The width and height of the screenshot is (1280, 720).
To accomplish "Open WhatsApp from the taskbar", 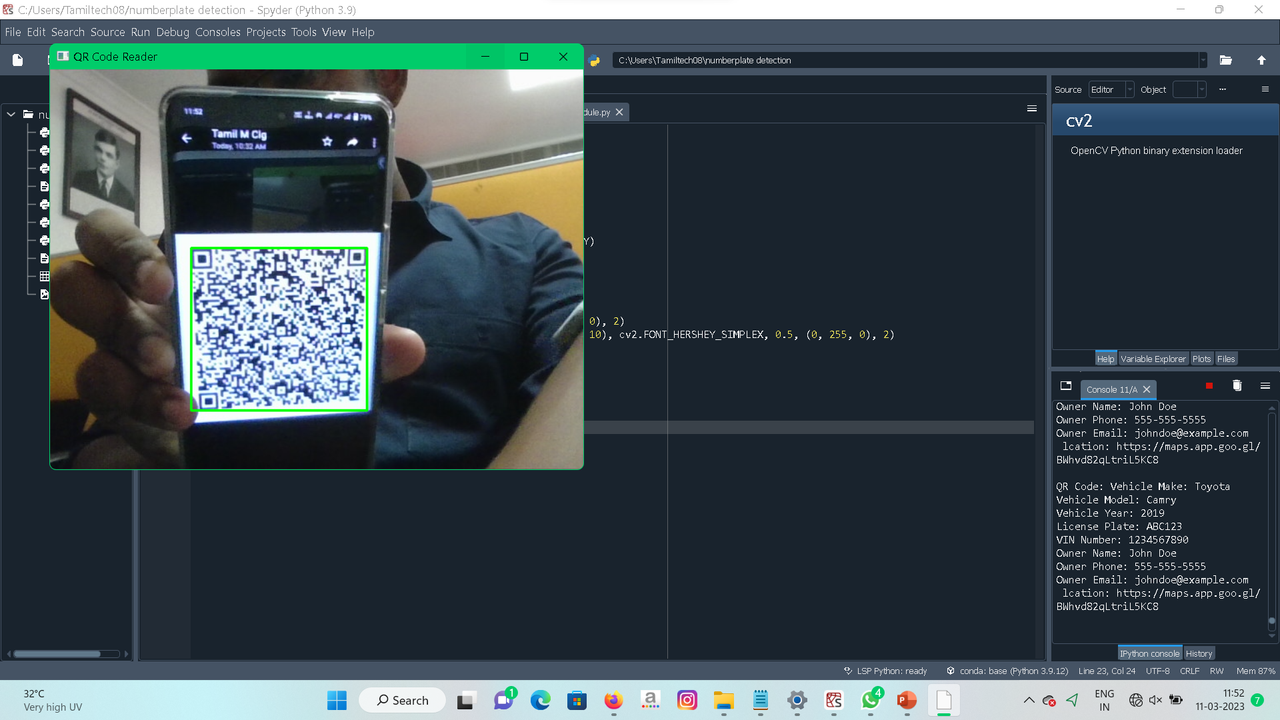I will click(870, 700).
